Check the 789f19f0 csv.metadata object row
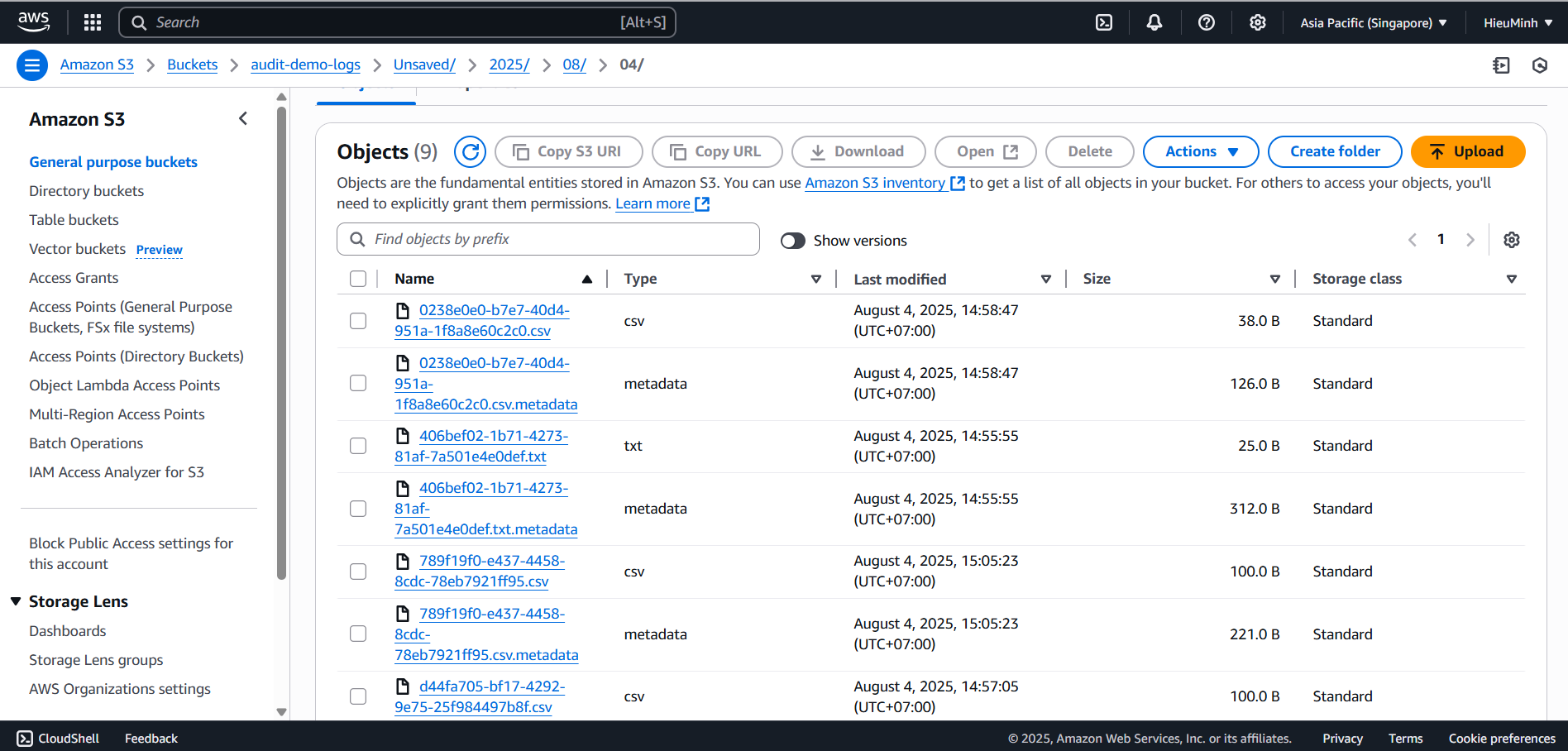 (358, 634)
